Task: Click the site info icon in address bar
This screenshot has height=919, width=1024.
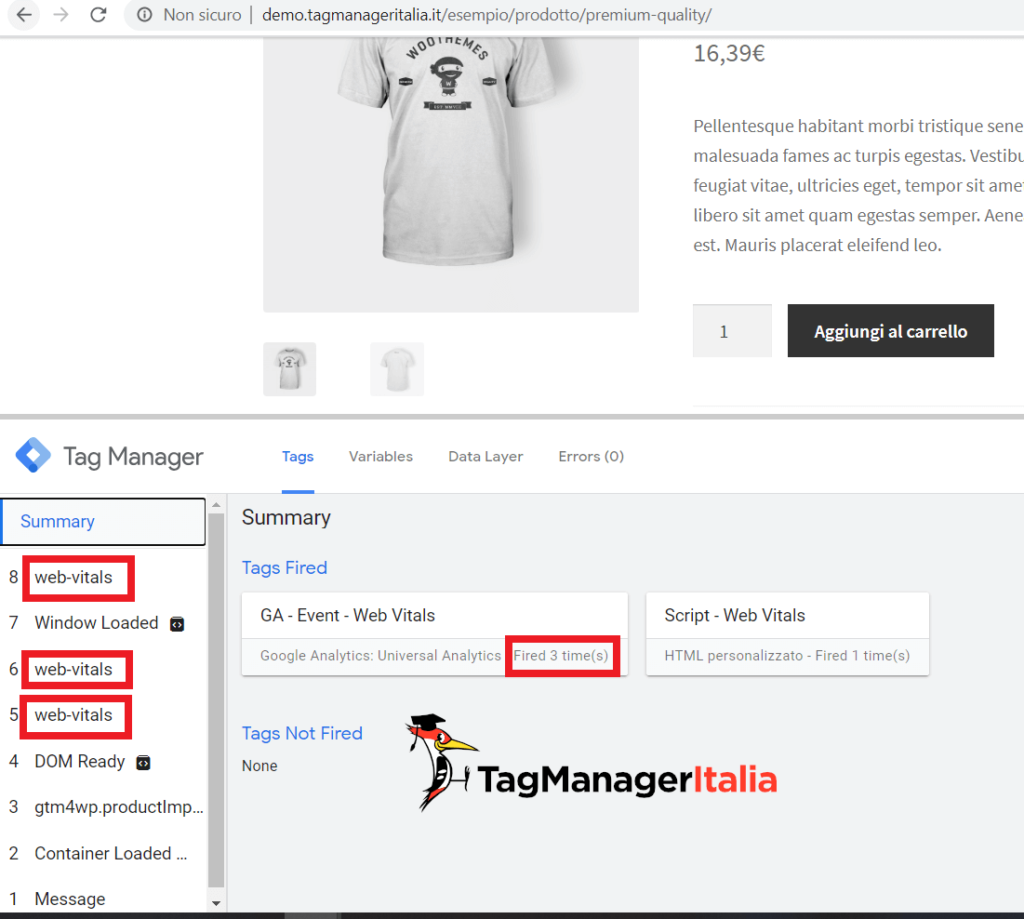Action: tap(145, 14)
